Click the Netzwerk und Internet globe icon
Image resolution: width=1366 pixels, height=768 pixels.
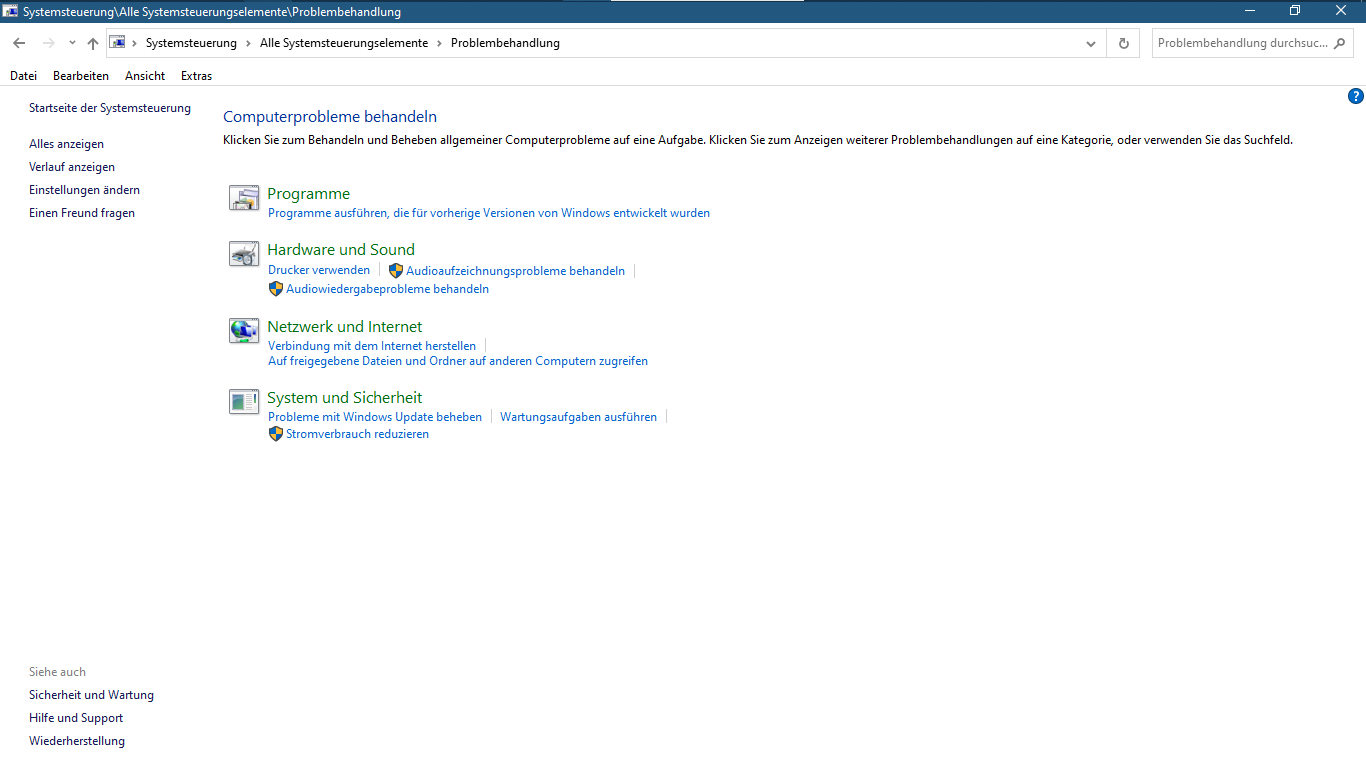pos(243,330)
